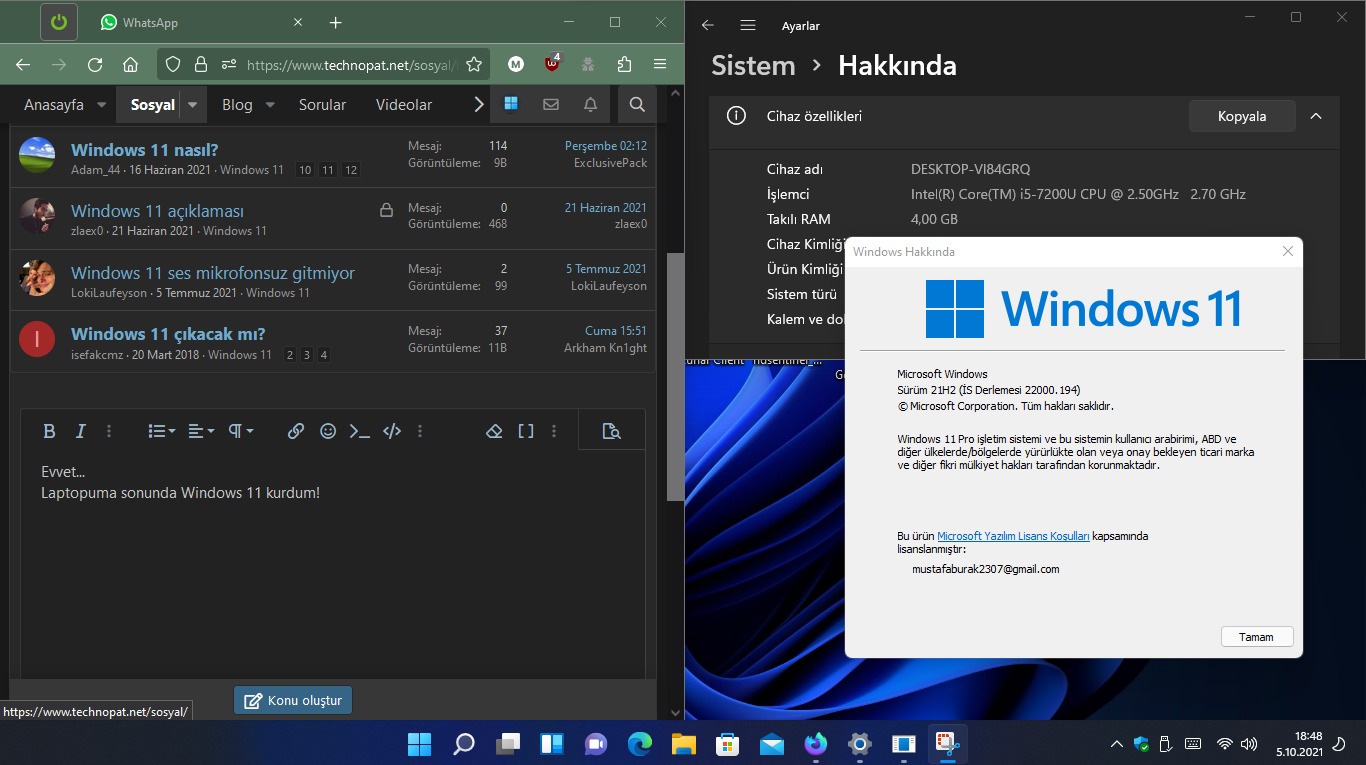Bookmark this page with the star icon
This screenshot has height=765, width=1366.
(x=474, y=64)
